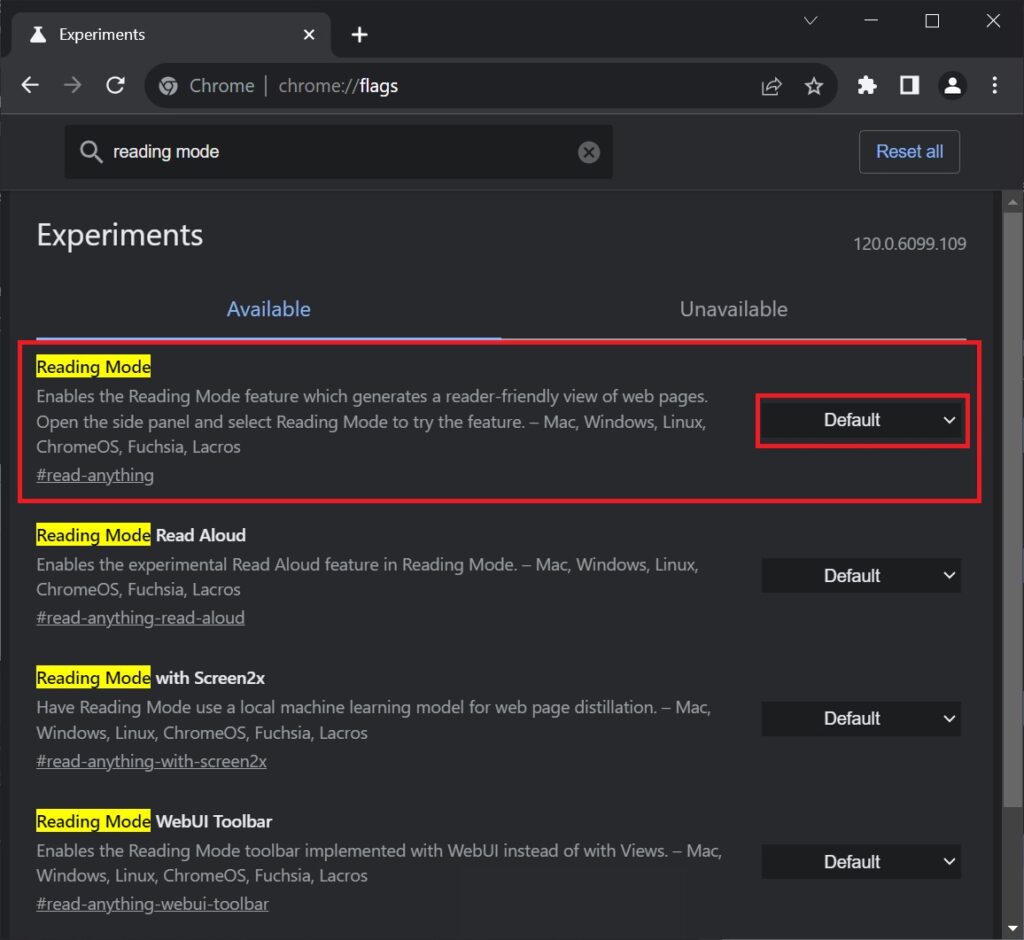Follow the #read-anything-read-aloud link

(x=140, y=617)
